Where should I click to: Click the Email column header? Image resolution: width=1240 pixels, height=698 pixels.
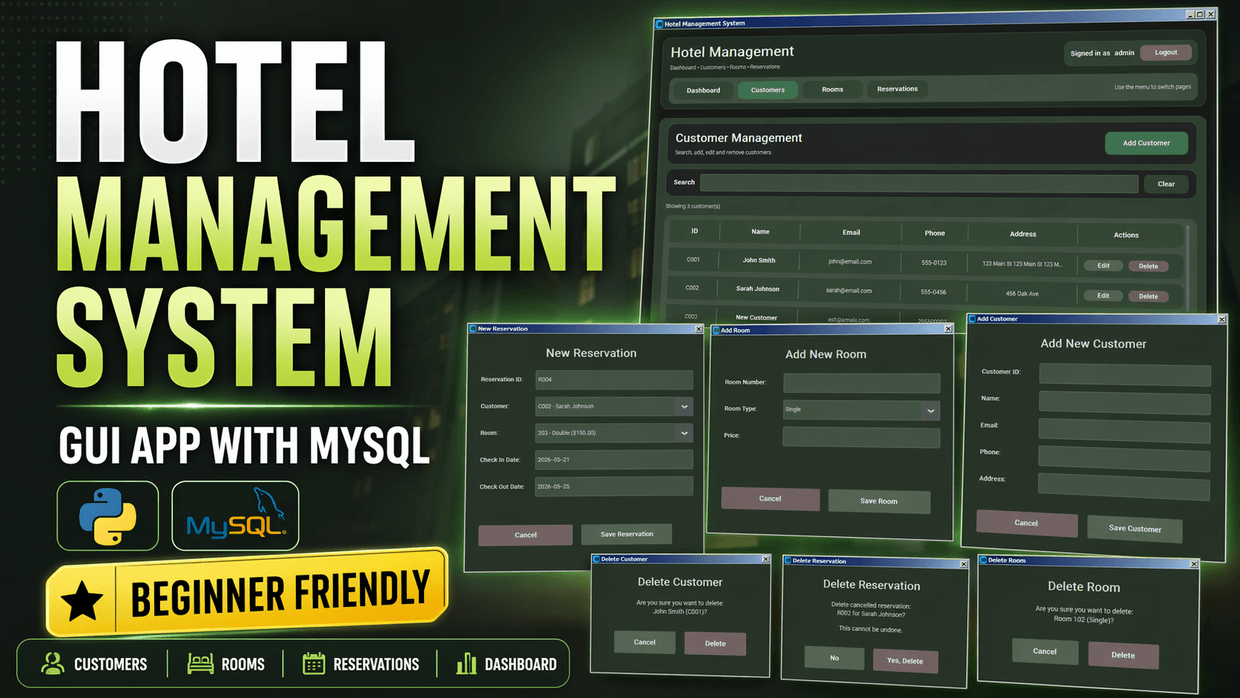[x=851, y=233]
